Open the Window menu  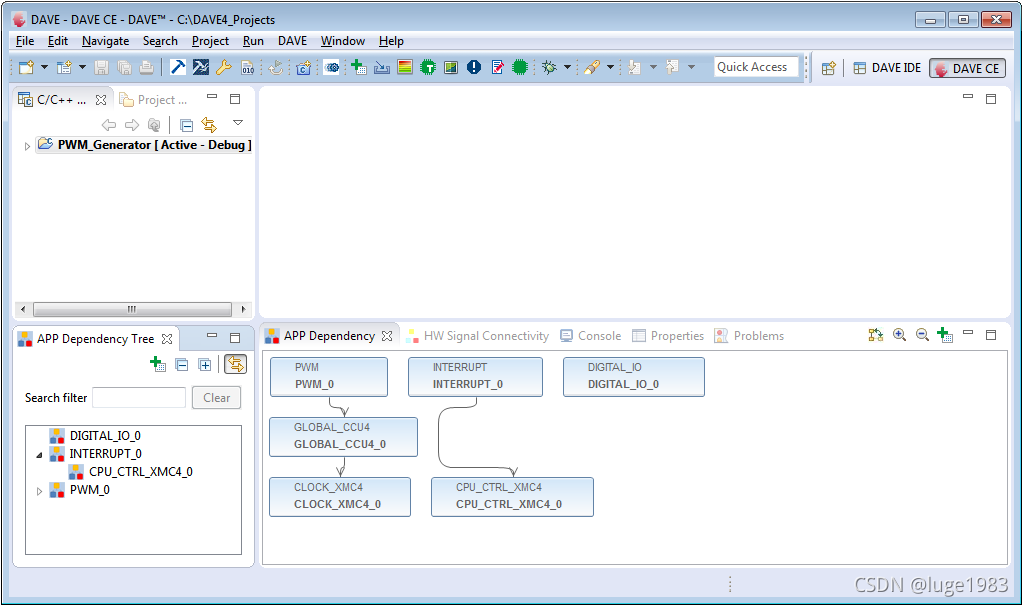[x=343, y=41]
